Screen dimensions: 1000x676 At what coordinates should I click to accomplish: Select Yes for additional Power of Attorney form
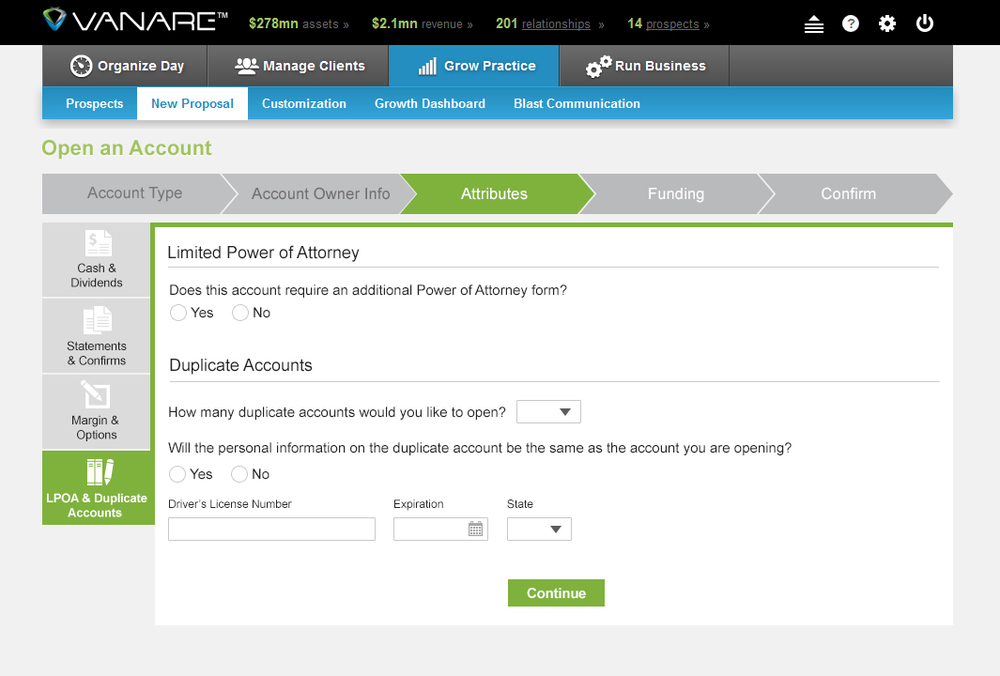(x=177, y=312)
